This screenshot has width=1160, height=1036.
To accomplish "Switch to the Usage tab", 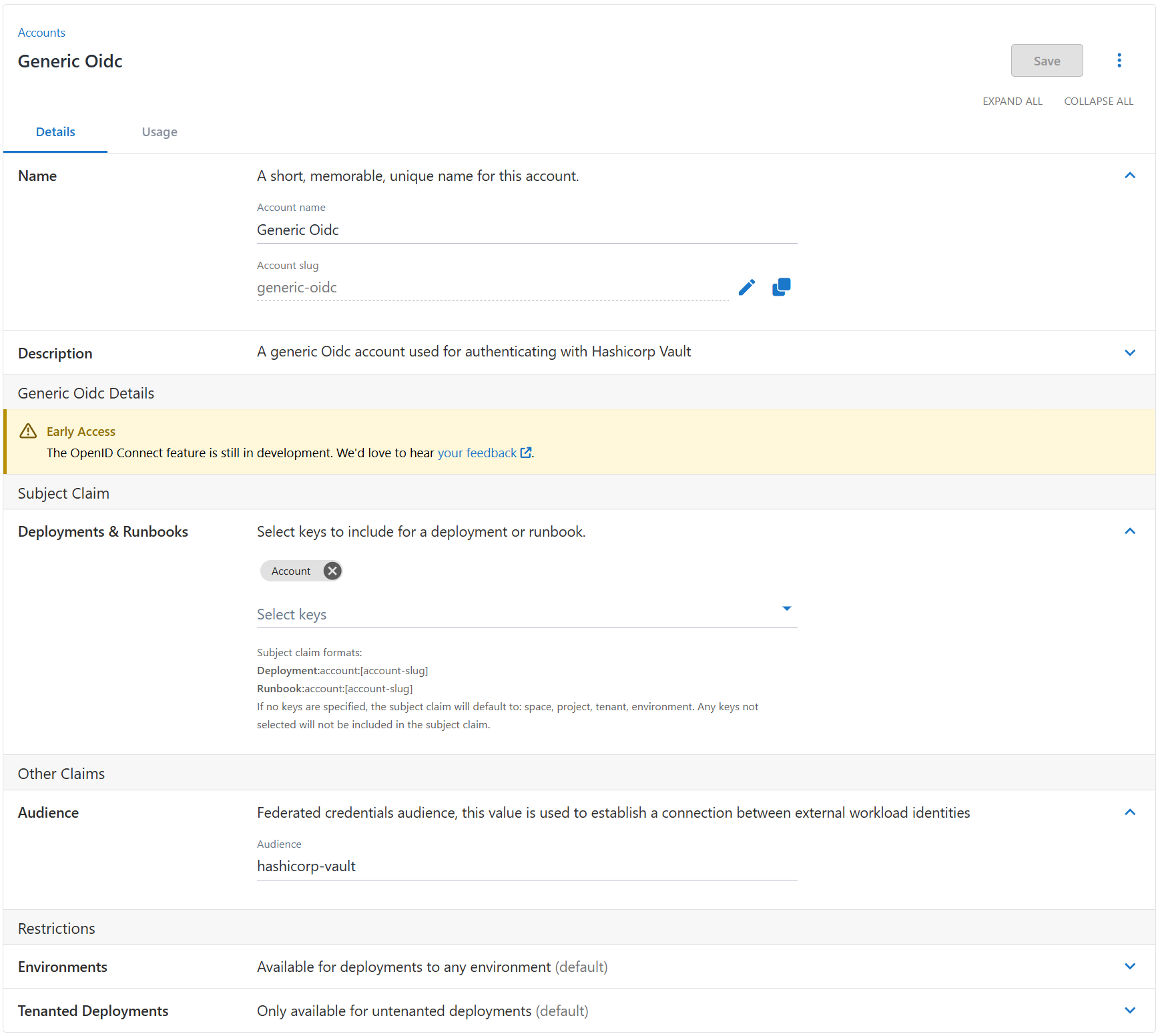I will [159, 132].
